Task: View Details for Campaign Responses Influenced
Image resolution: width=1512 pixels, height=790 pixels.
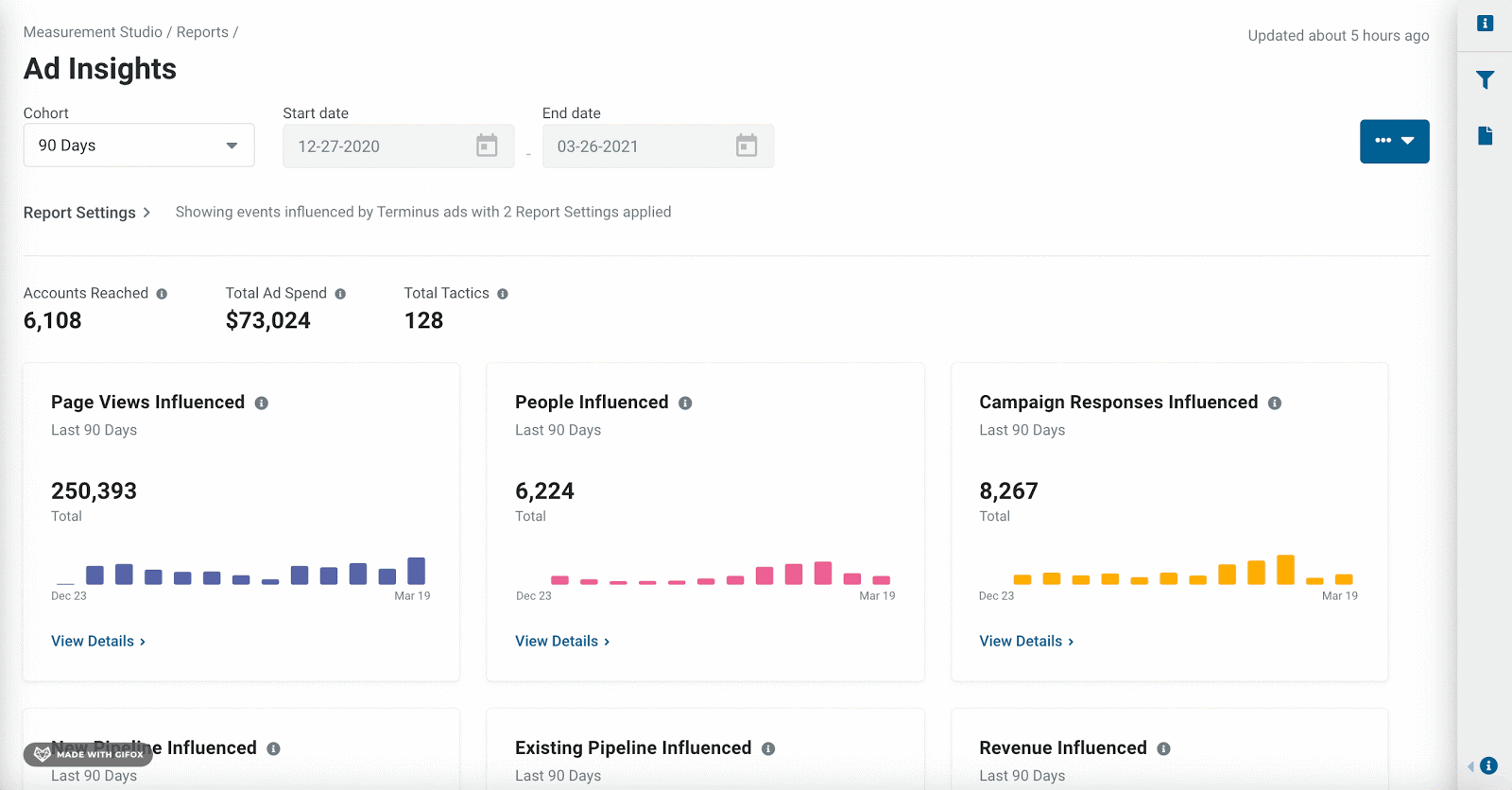Action: tap(1026, 641)
